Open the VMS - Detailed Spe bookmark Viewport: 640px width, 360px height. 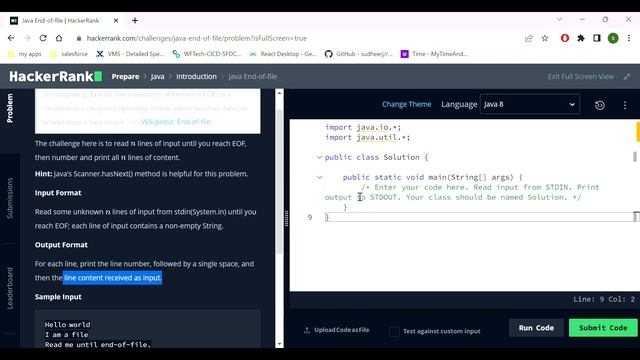[130, 54]
